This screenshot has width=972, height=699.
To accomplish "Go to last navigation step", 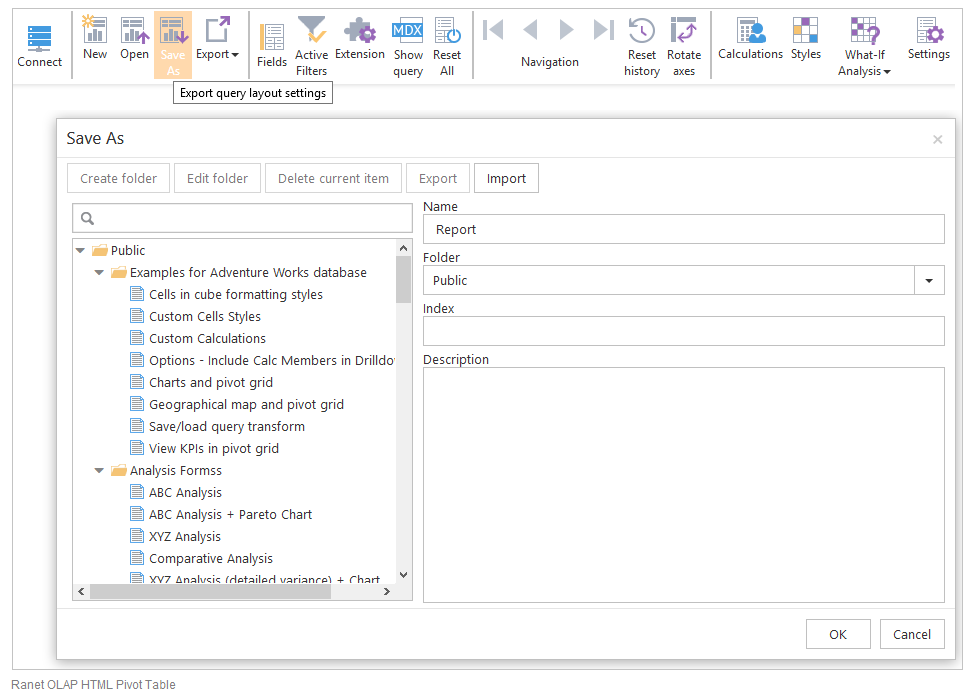I will (x=603, y=29).
